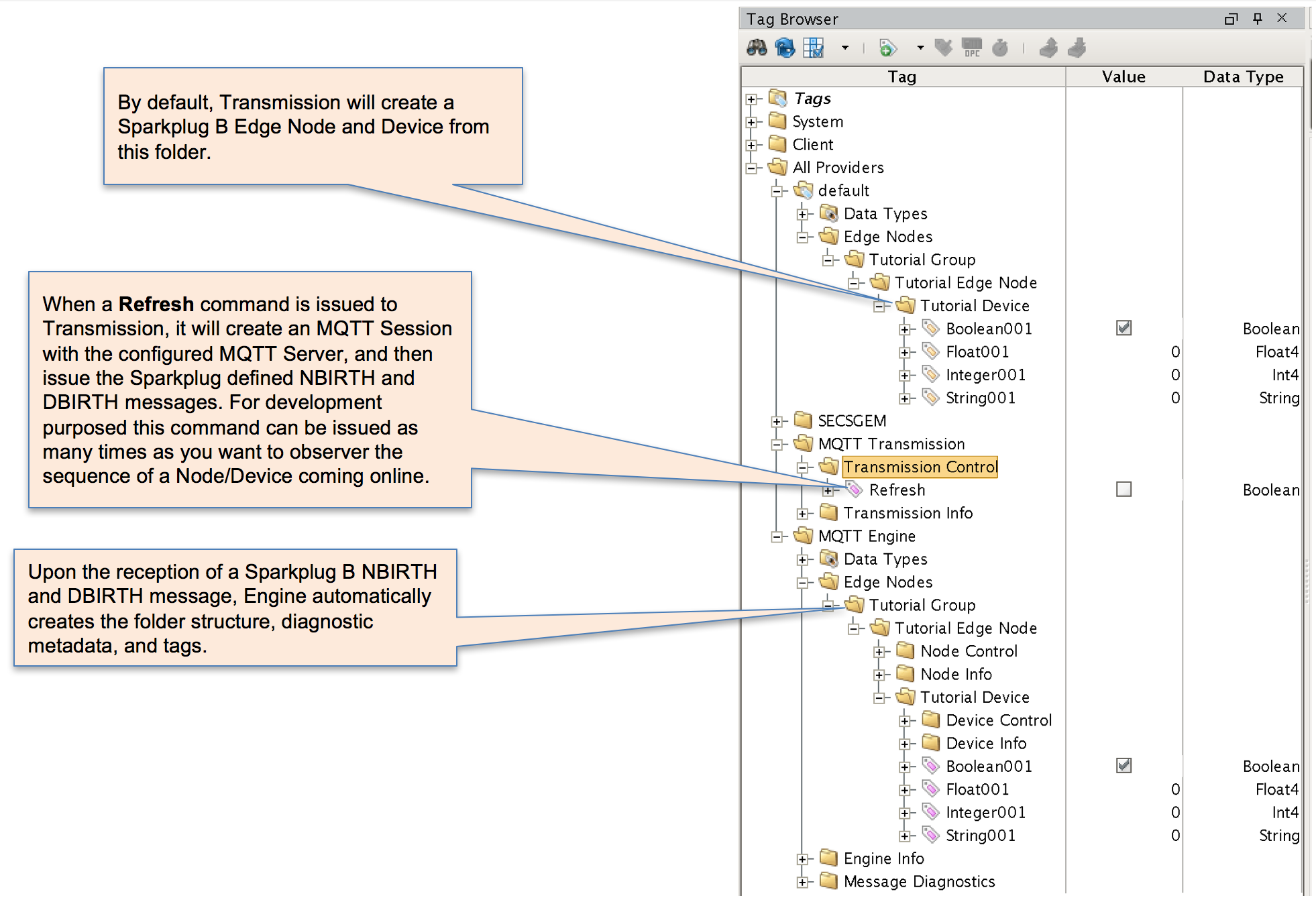This screenshot has width=1316, height=904.
Task: Open dropdown arrow next to new tag icon
Action: pos(920,48)
